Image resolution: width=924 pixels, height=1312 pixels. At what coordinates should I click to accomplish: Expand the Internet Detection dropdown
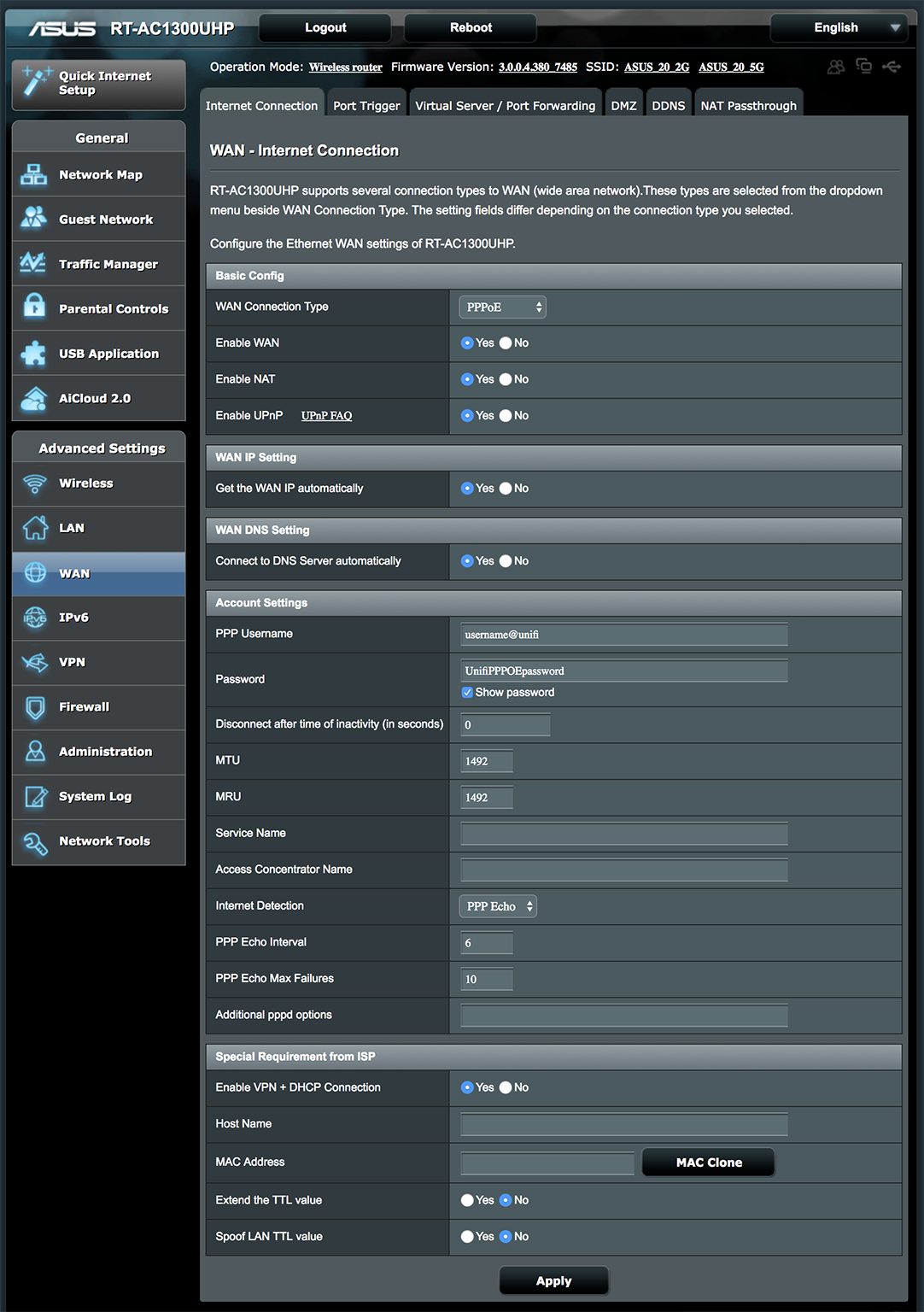[498, 906]
